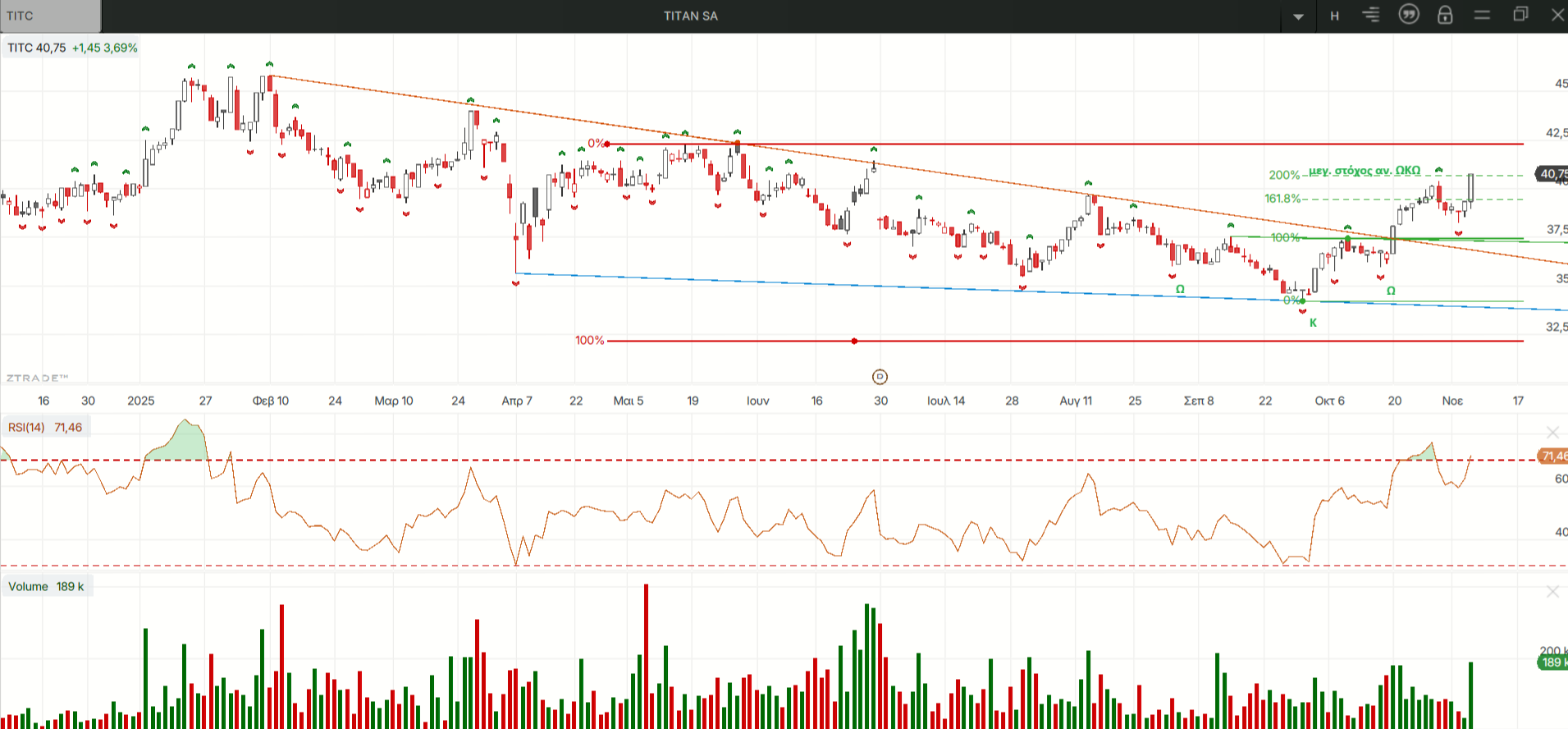Image resolution: width=1568 pixels, height=729 pixels.
Task: Select the red 0% Fibonacci anchor point
Action: [607, 144]
